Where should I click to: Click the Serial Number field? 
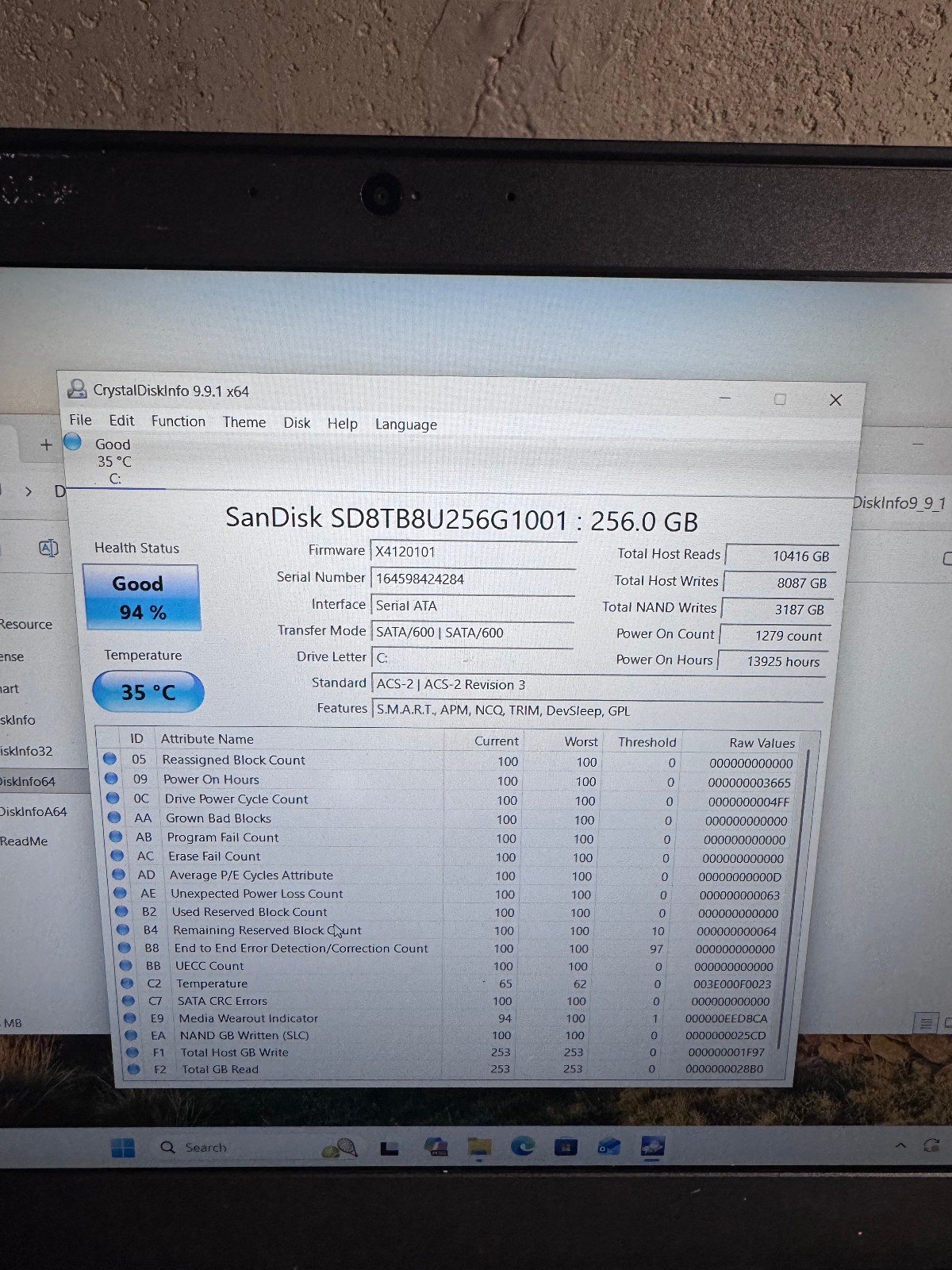tap(473, 579)
